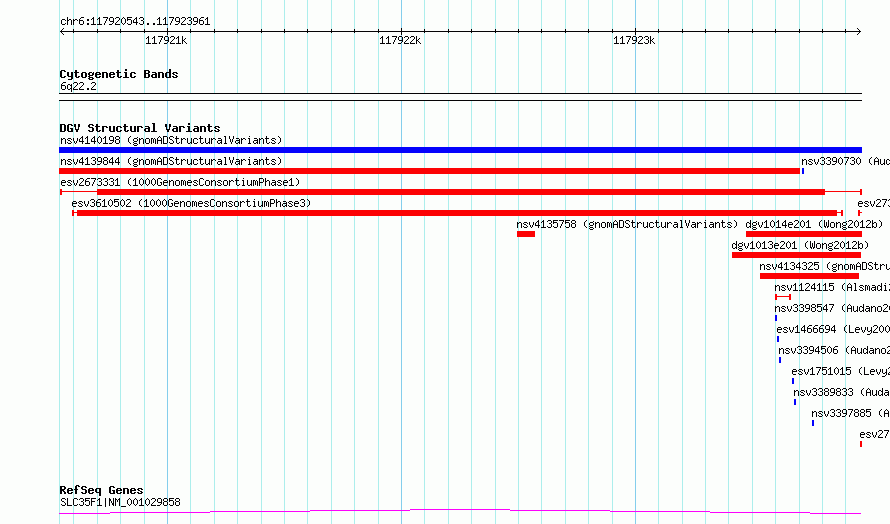Click the chr6:117920543..117923961 region label

(135, 22)
